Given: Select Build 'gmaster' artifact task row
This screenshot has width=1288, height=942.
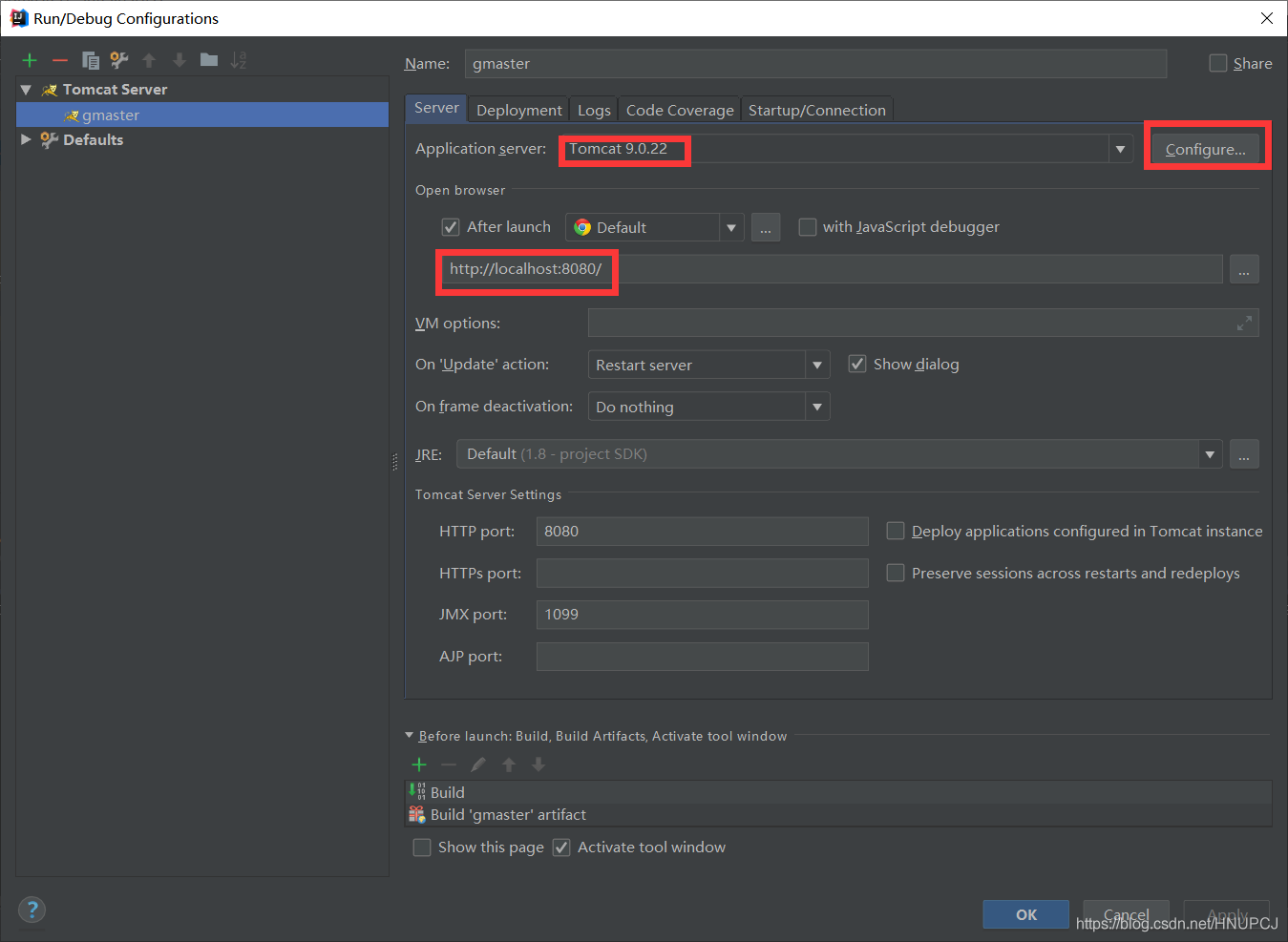Looking at the screenshot, I should pos(838,814).
